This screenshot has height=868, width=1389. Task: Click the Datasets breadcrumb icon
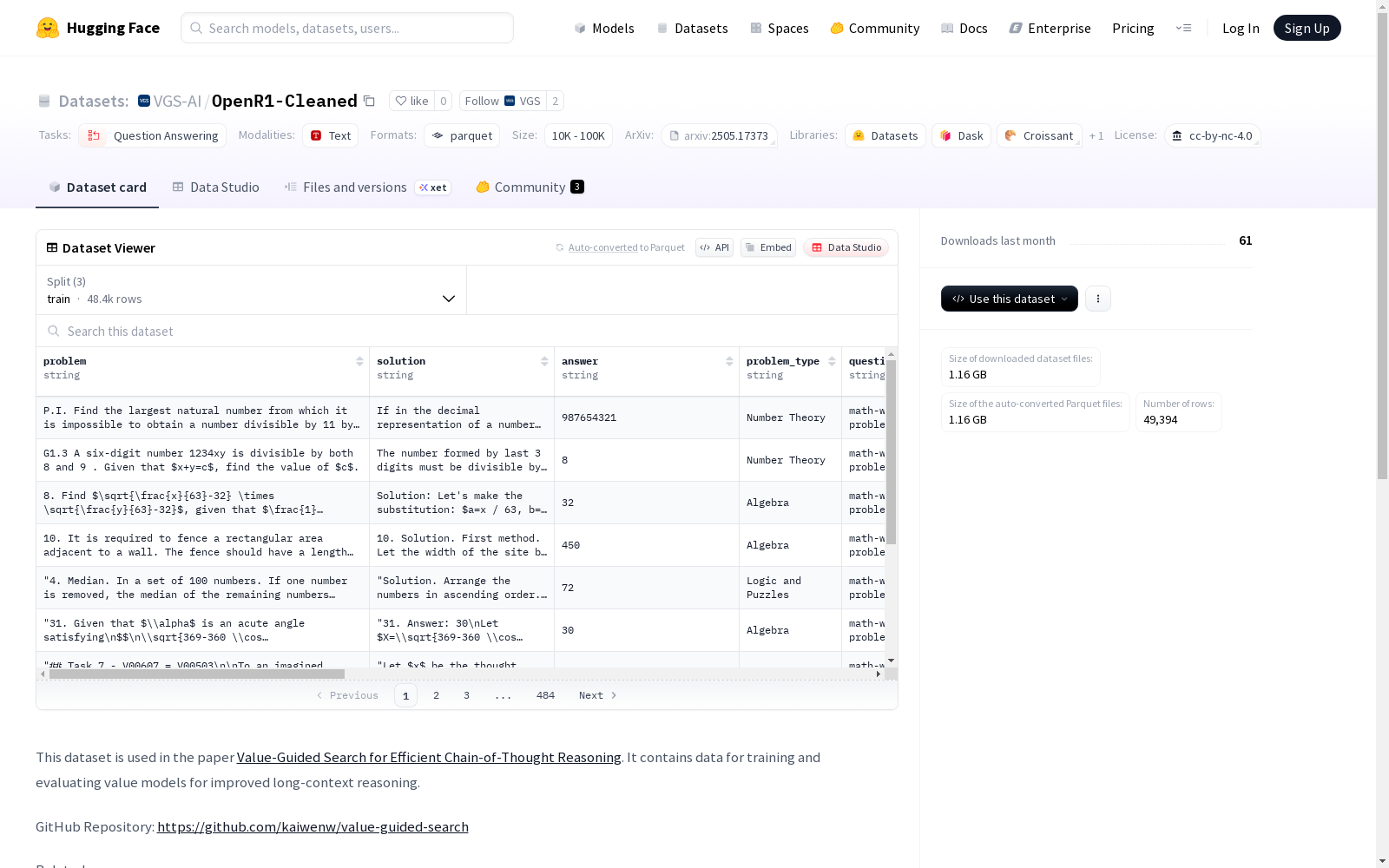44,101
